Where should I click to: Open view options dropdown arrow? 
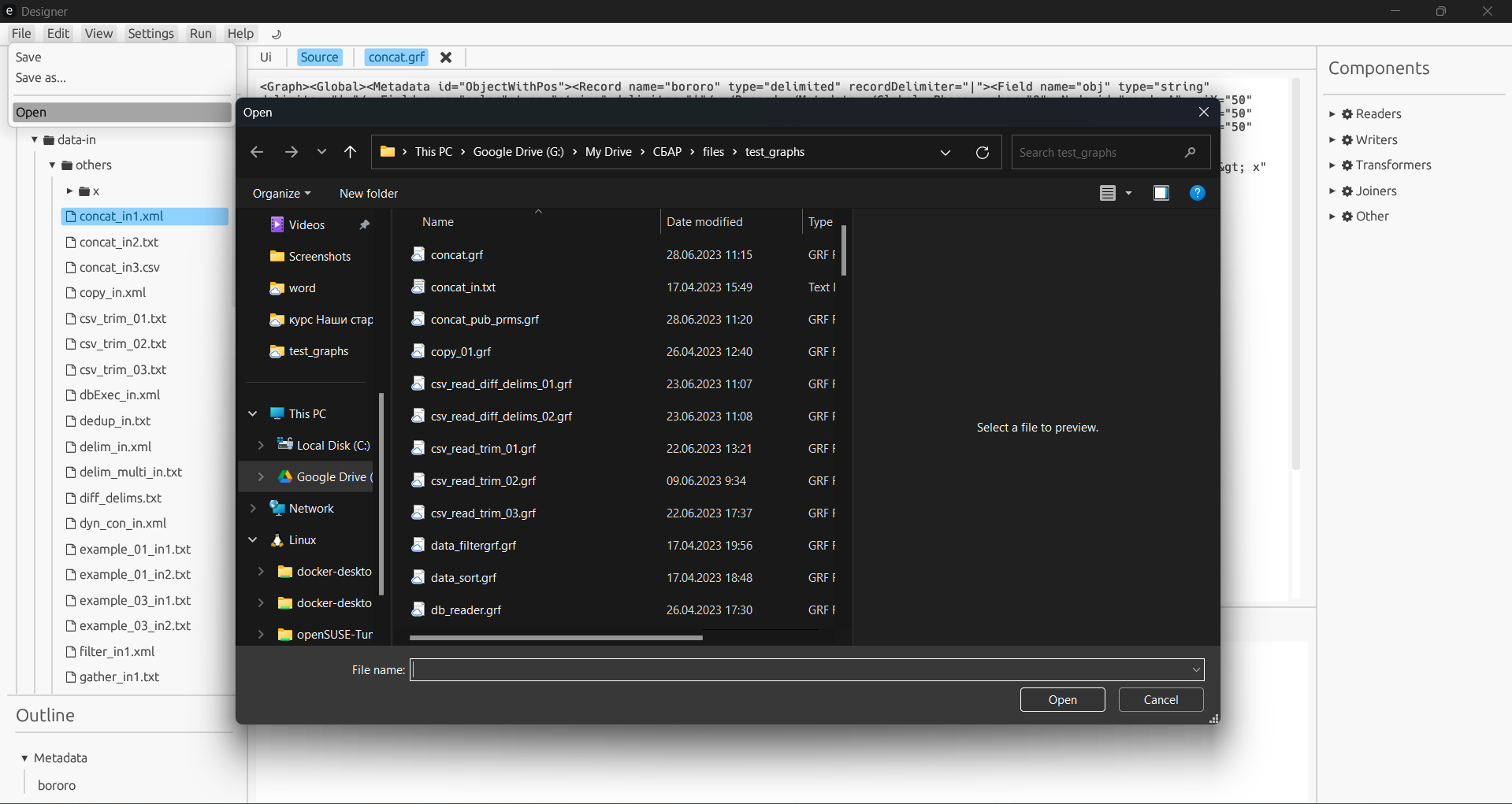[x=1128, y=193]
